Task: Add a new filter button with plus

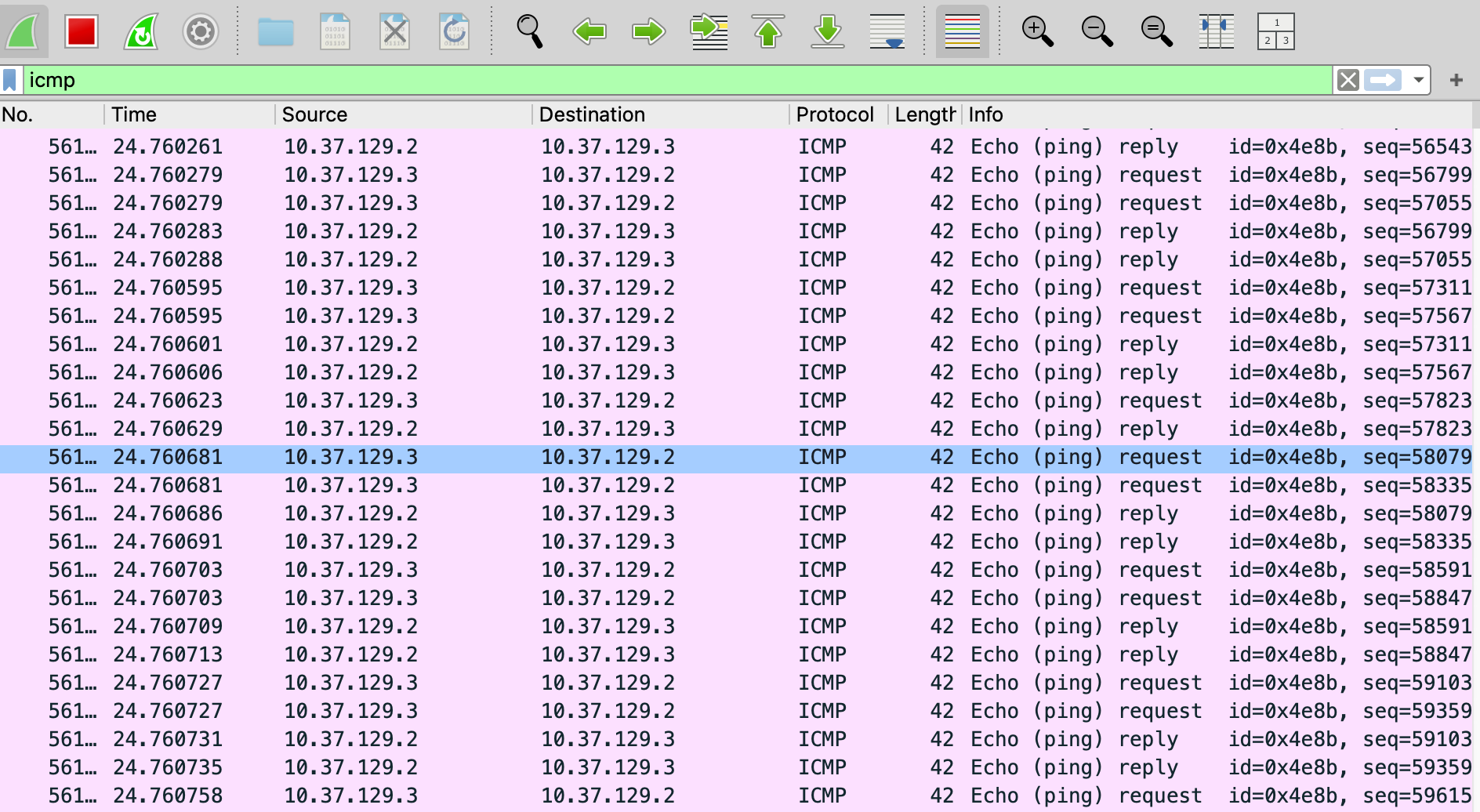Action: point(1456,80)
